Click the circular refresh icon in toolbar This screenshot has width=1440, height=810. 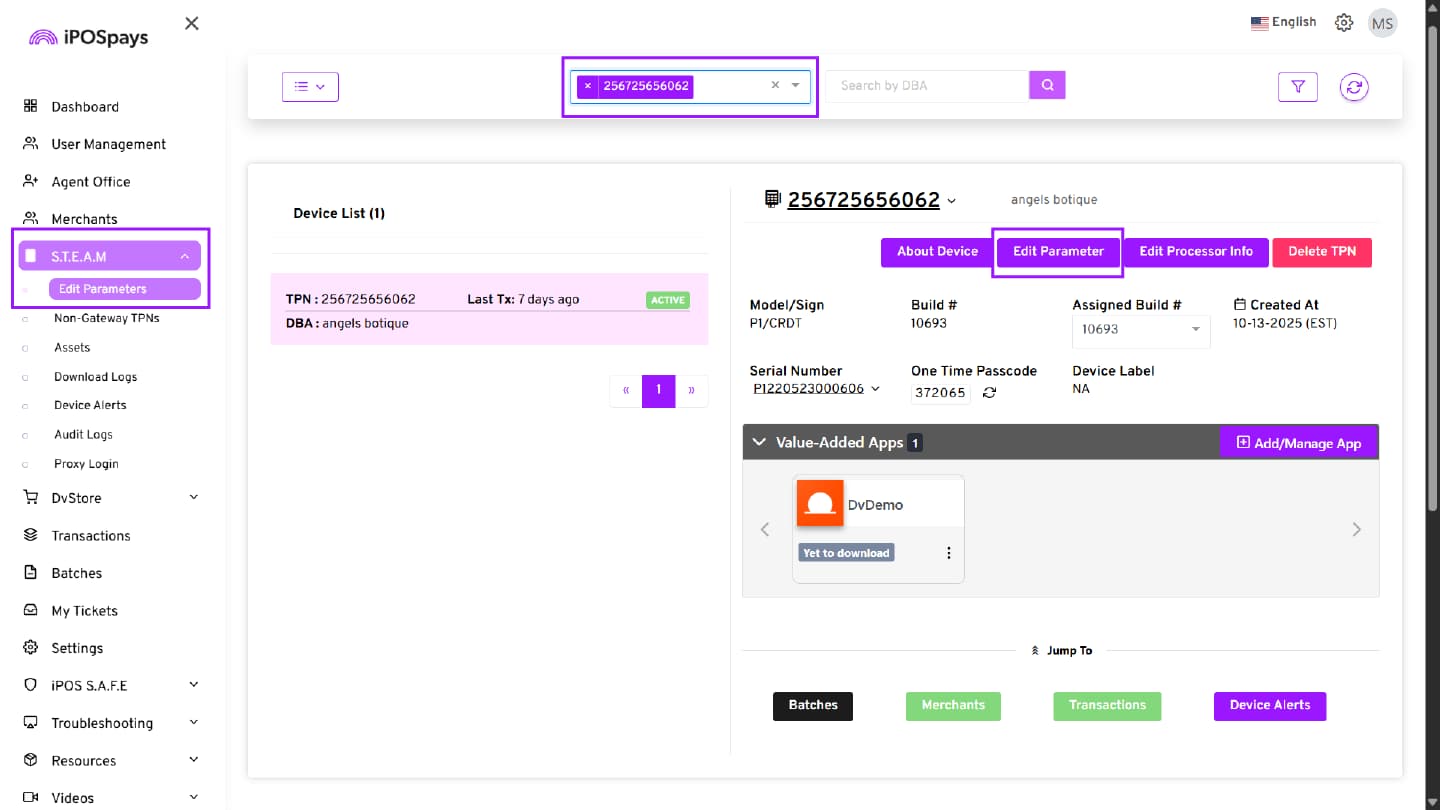[1354, 87]
